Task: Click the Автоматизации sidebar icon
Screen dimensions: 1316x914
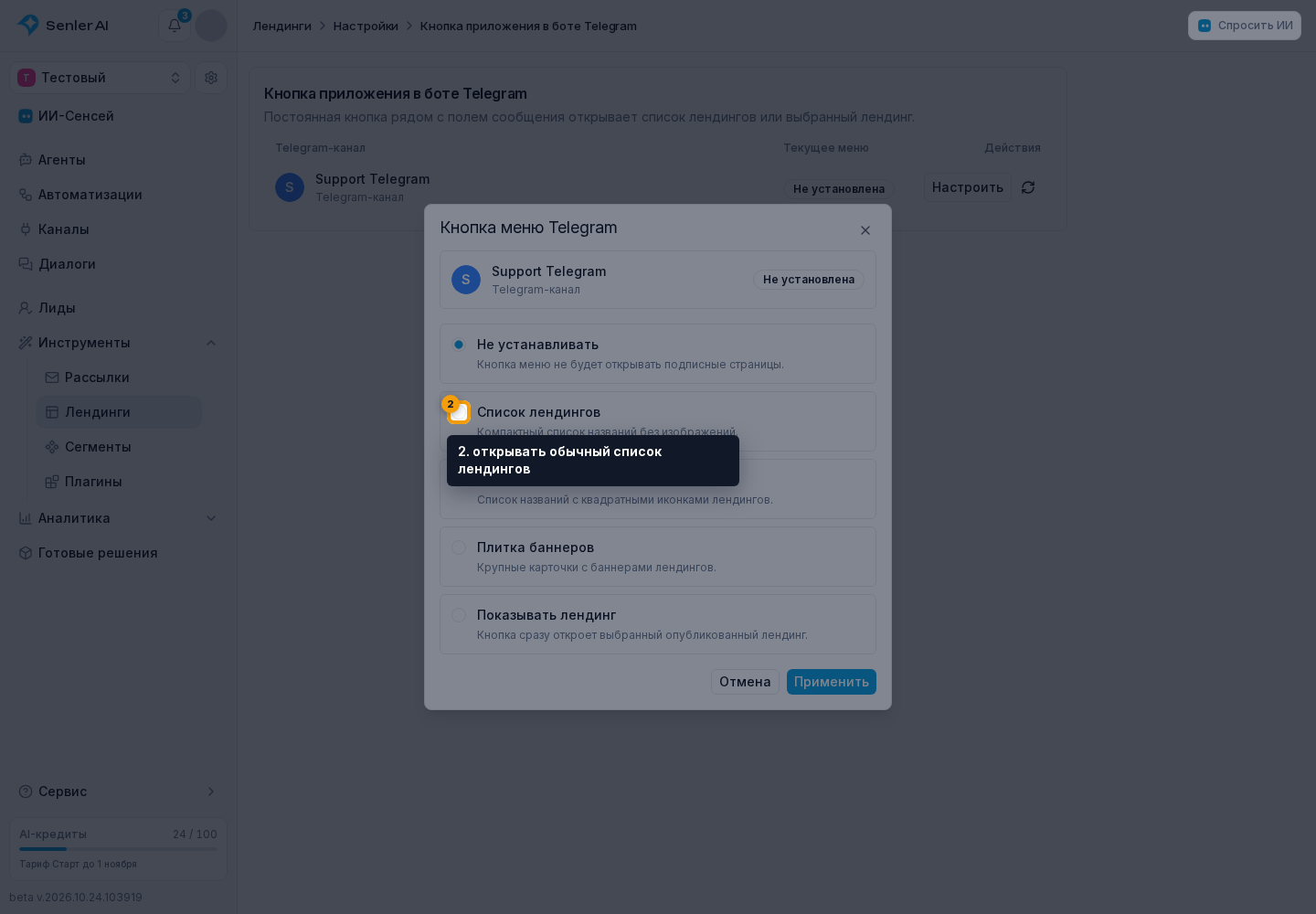Action: [26, 195]
